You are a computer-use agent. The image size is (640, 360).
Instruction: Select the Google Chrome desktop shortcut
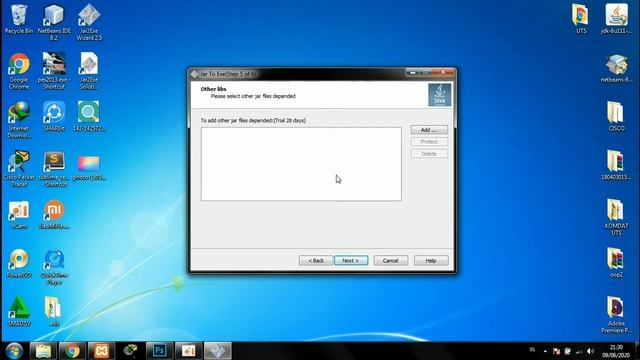click(x=19, y=71)
